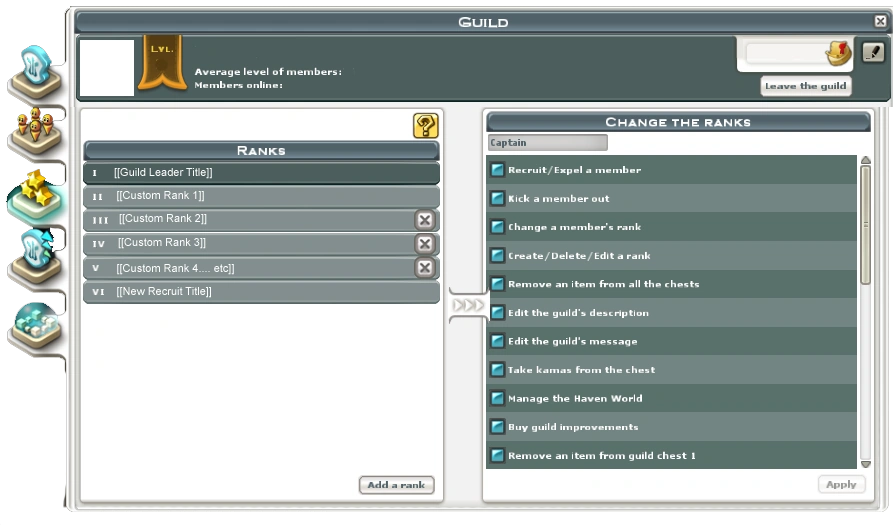893x525 pixels.
Task: Click the permissions list scrollbar thumb
Action: (x=866, y=225)
